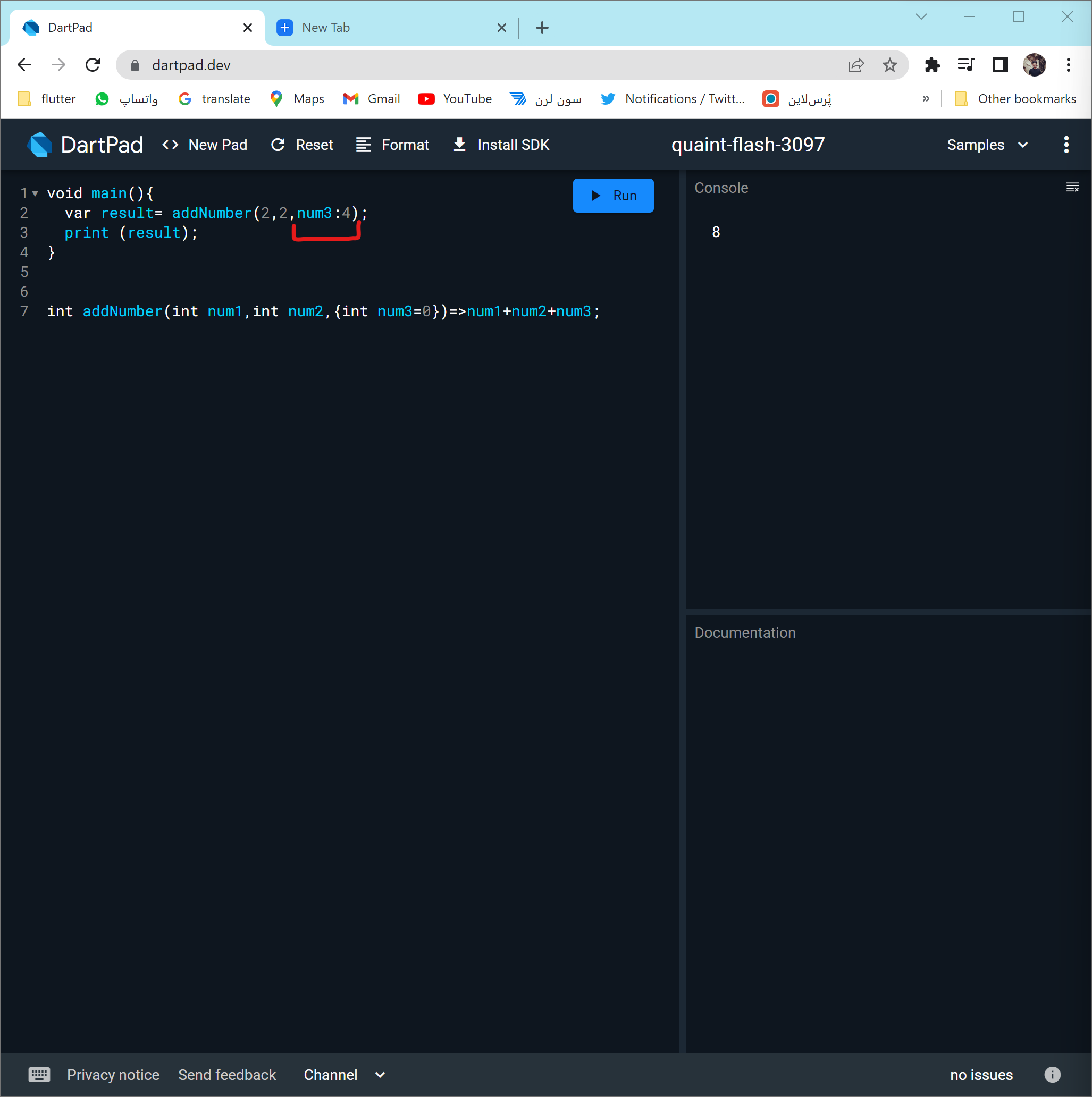
Task: Clear the console output icon
Action: click(x=1072, y=188)
